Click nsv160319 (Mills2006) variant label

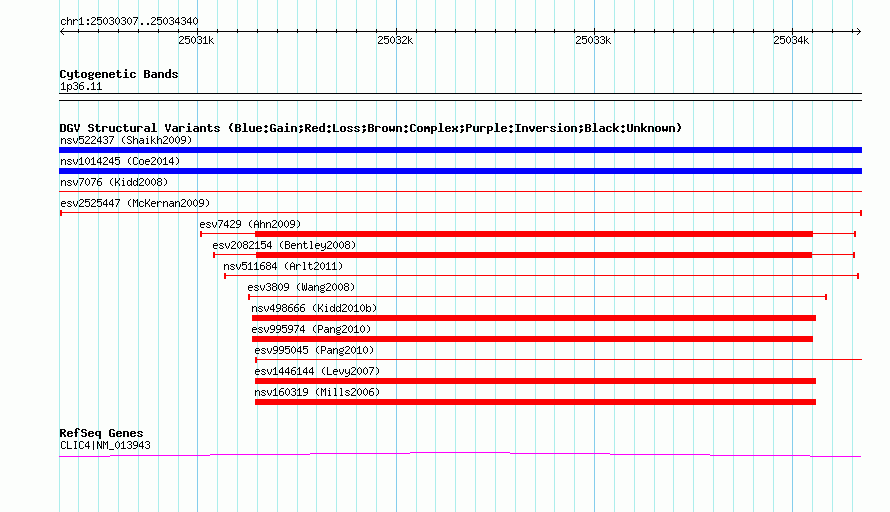click(317, 392)
